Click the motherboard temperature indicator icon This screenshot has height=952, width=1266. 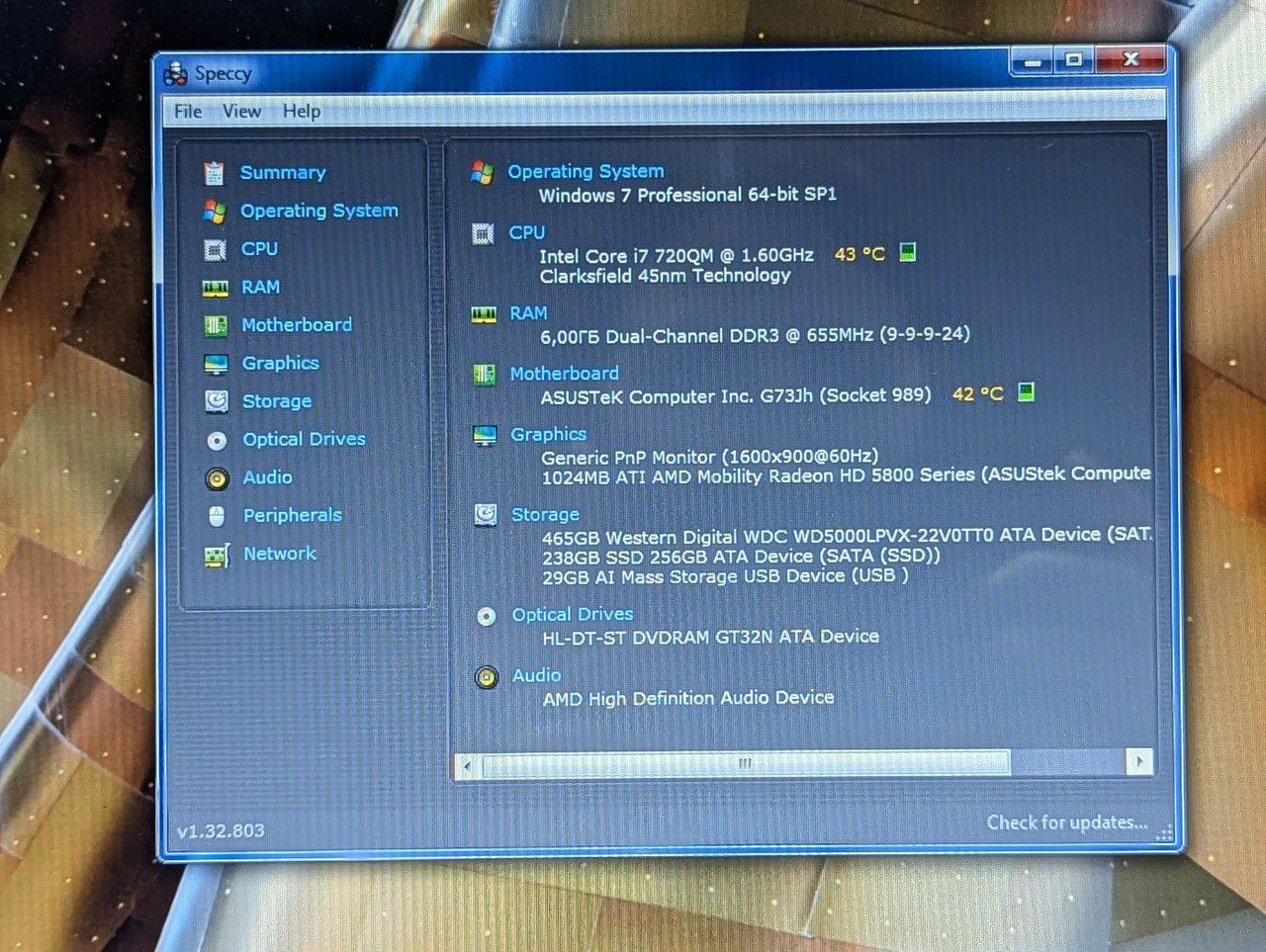coord(1027,392)
